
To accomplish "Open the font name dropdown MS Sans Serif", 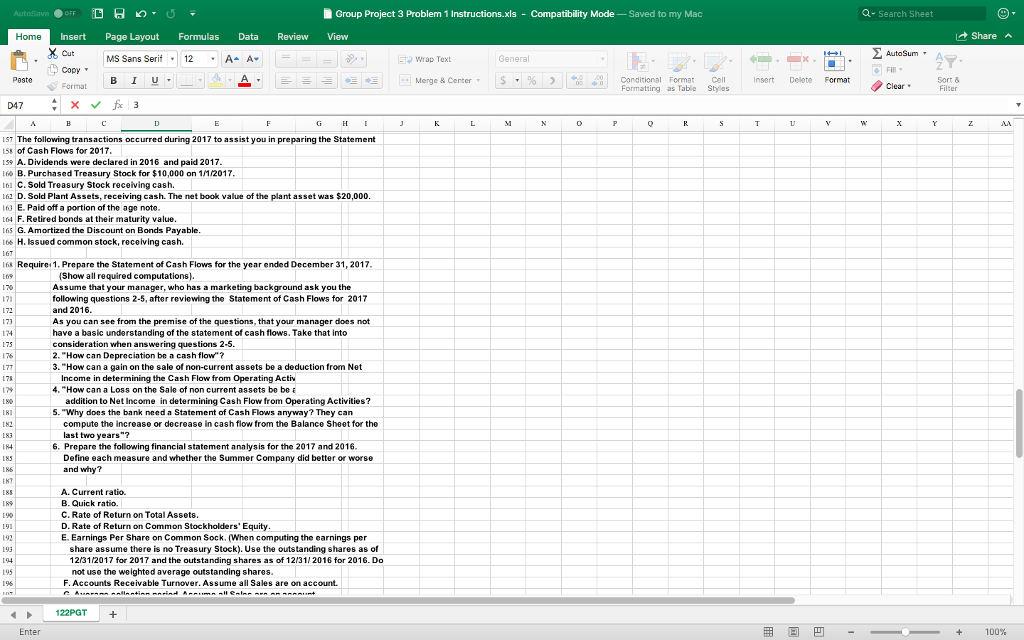I will [x=172, y=59].
